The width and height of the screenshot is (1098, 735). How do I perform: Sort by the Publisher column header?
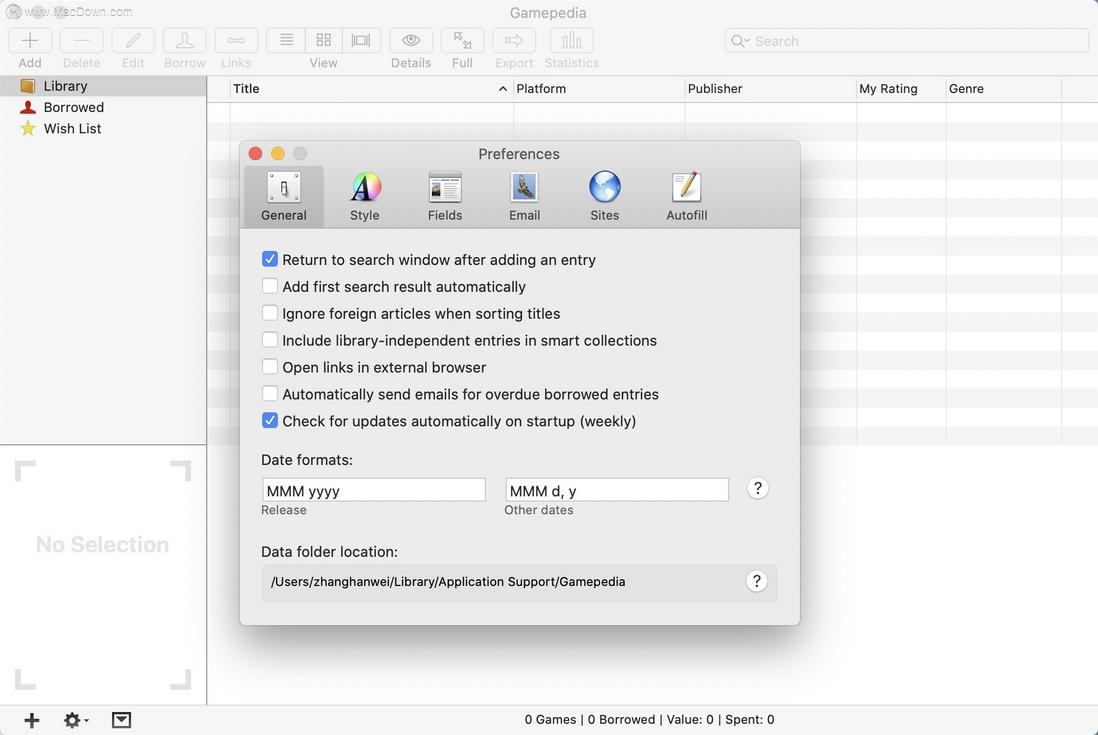770,89
